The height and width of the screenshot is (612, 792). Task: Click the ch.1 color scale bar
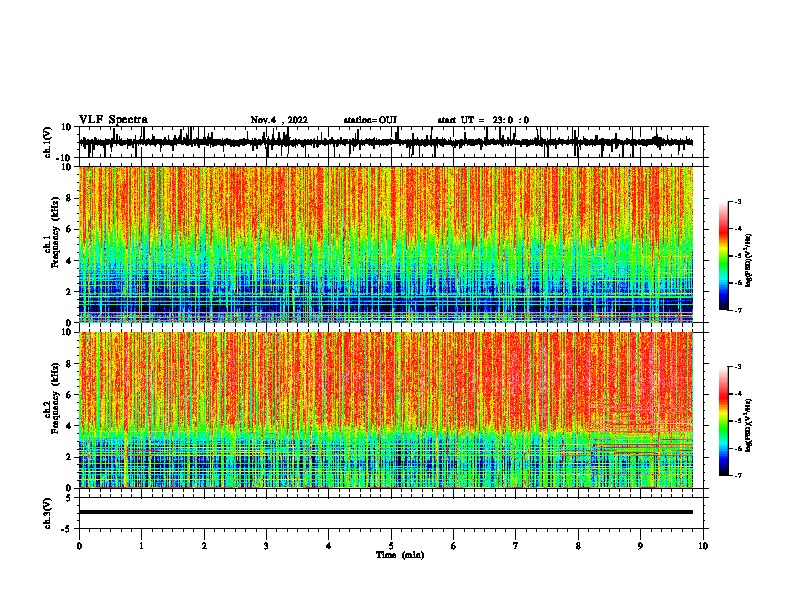[723, 256]
